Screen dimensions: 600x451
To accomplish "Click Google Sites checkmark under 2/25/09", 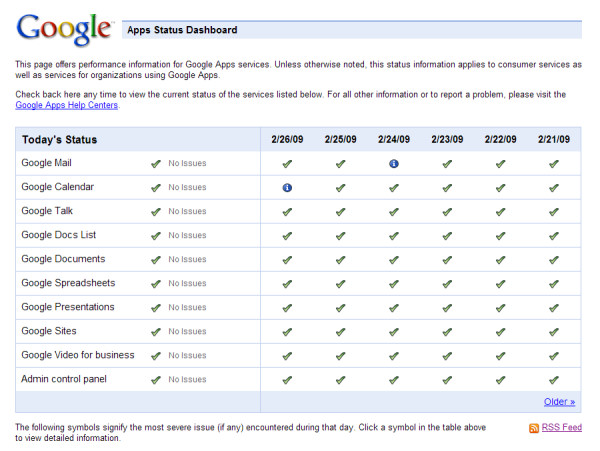I will (341, 332).
